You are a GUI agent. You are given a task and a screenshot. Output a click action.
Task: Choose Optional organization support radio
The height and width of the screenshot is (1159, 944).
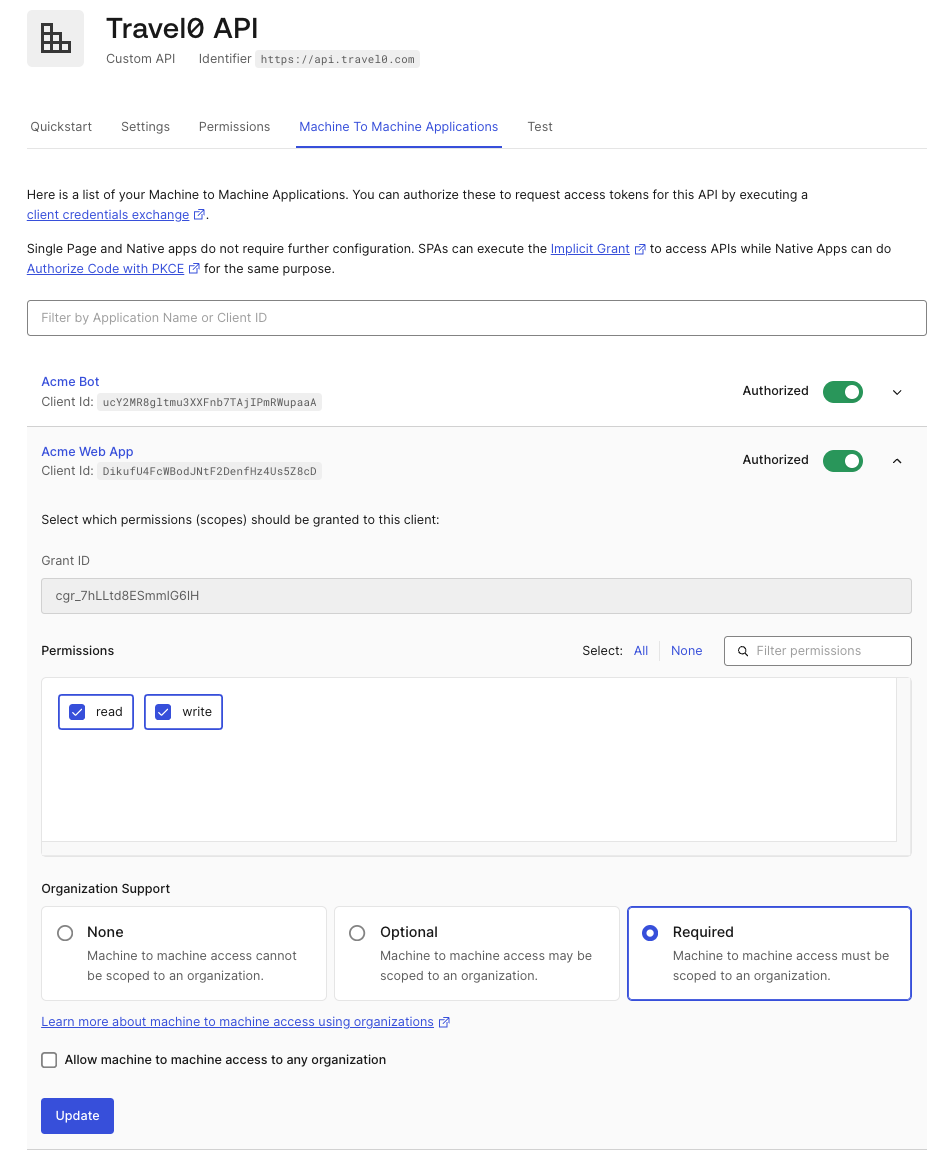click(357, 933)
